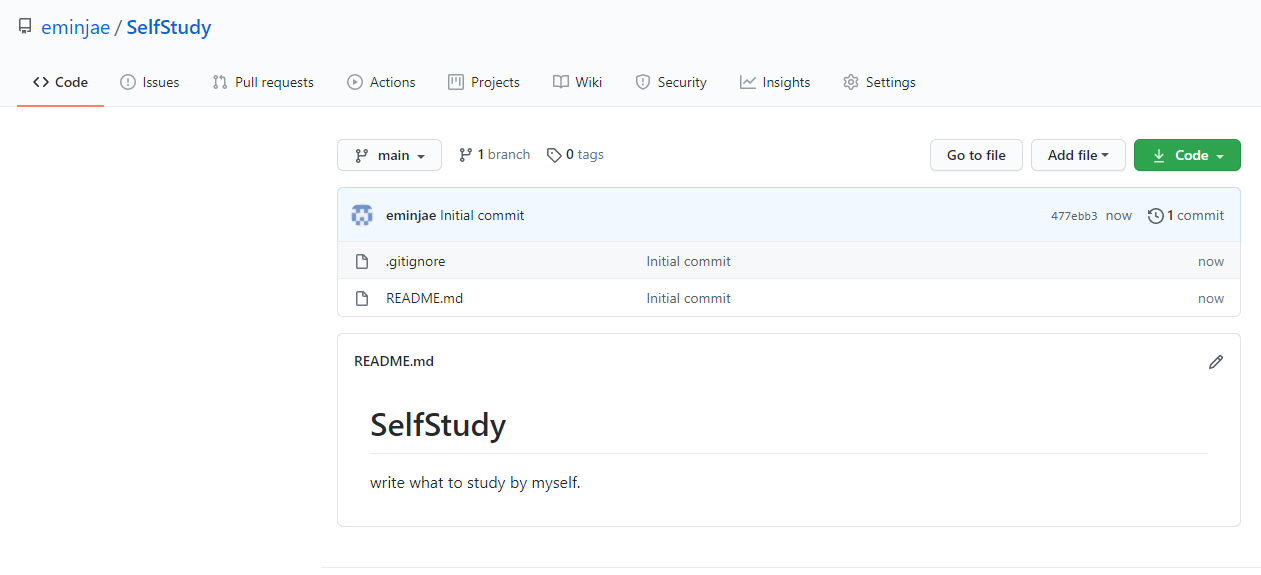Viewport: 1261px width, 575px height.
Task: Open repository Settings tab
Action: tap(879, 82)
